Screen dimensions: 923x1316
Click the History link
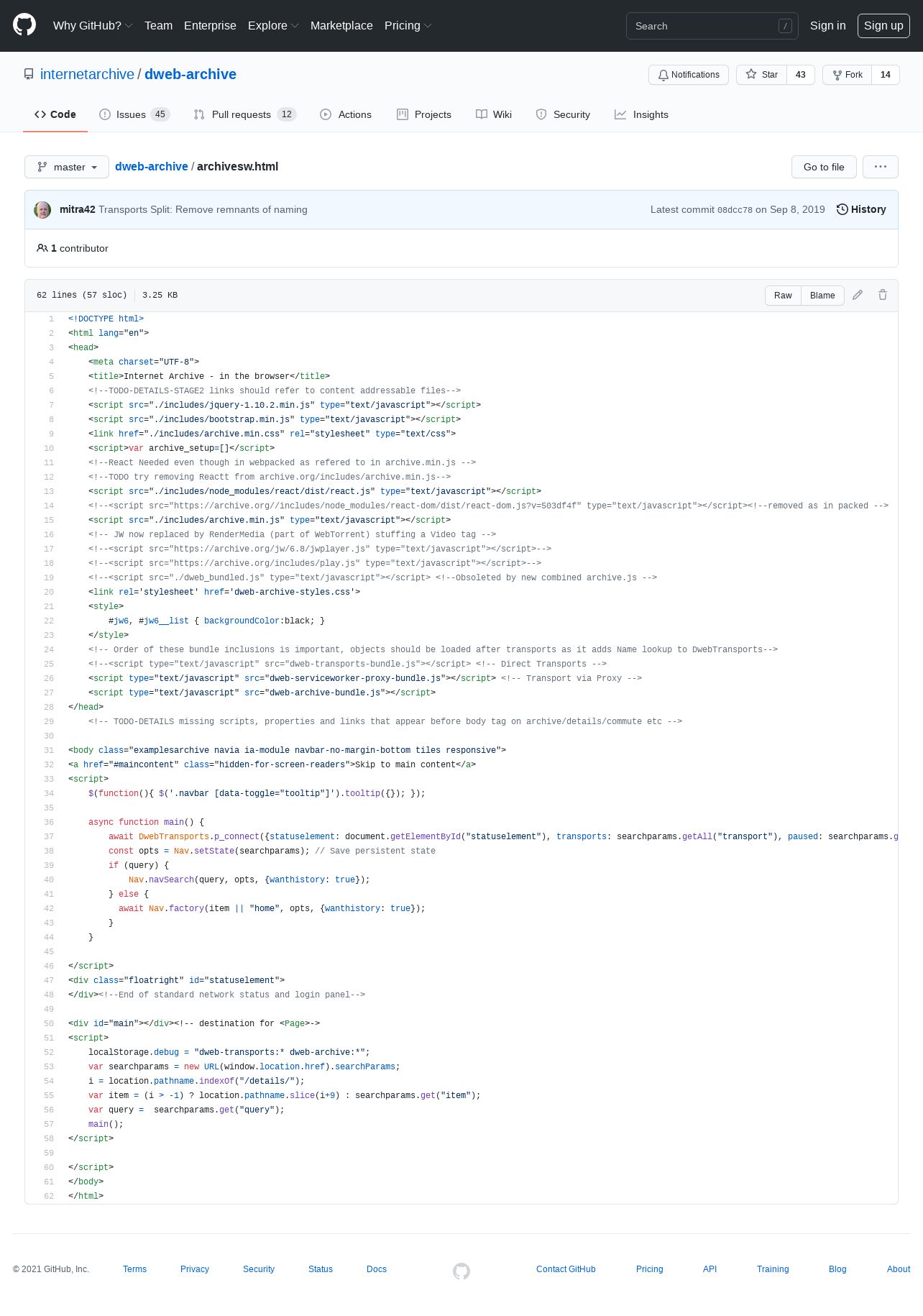(861, 209)
